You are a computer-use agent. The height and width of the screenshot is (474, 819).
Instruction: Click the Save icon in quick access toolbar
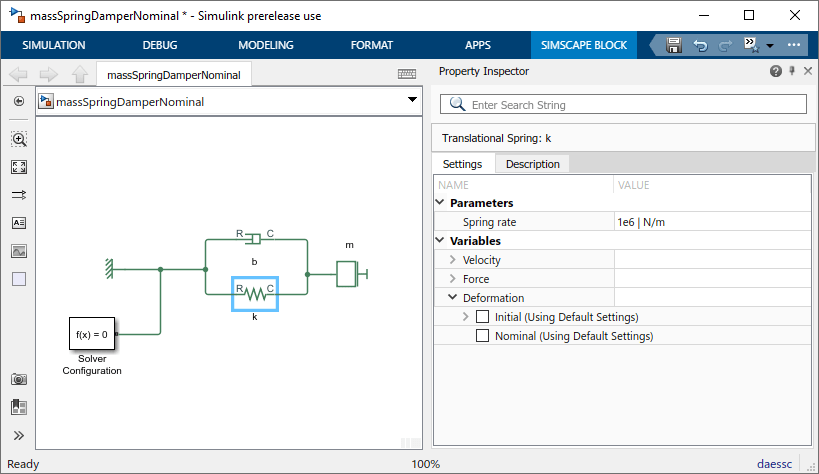coord(674,45)
